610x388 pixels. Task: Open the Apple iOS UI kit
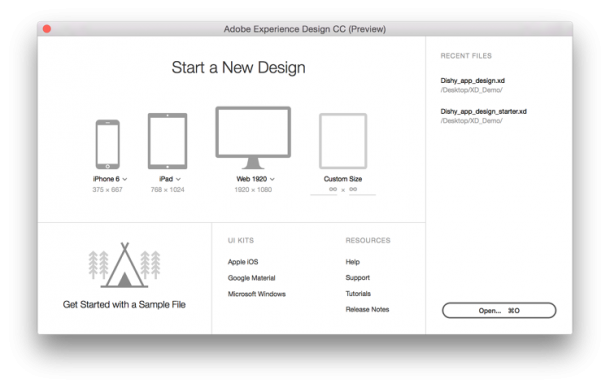pyautogui.click(x=243, y=262)
